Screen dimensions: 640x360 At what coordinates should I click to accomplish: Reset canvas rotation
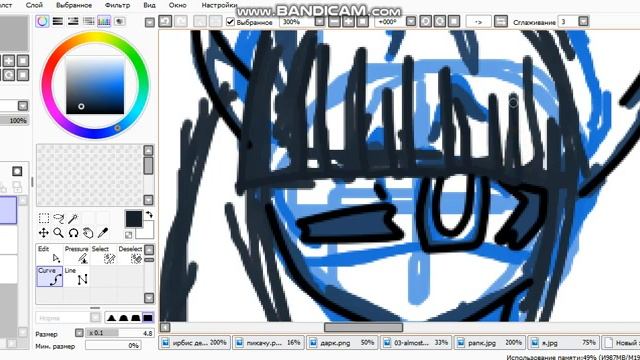click(454, 21)
